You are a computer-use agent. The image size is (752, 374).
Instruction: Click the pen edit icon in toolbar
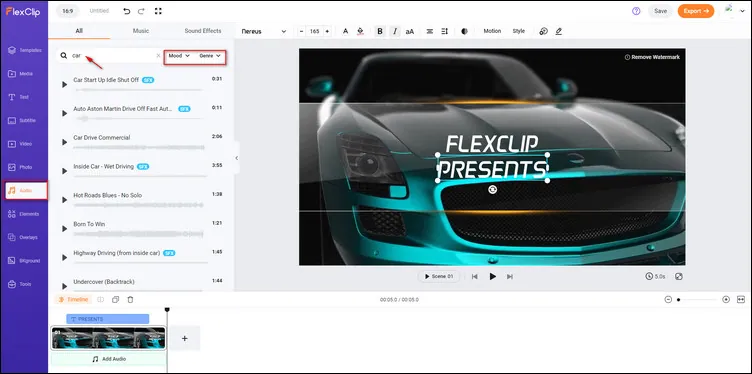(558, 31)
